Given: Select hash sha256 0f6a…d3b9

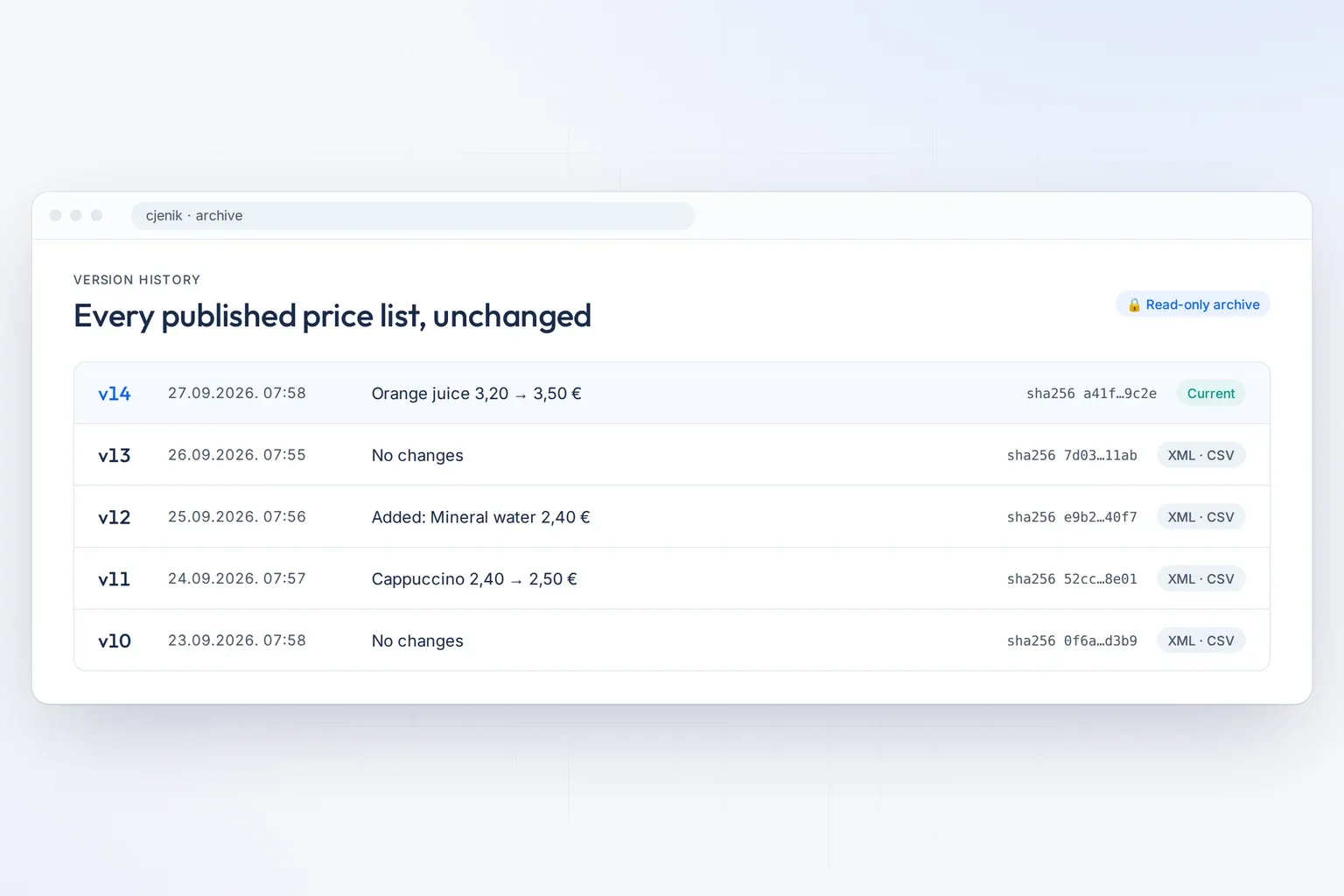Looking at the screenshot, I should tap(1072, 640).
